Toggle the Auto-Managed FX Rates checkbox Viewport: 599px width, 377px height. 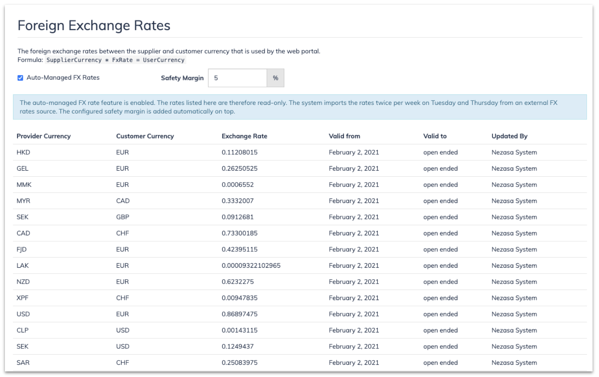(20, 78)
